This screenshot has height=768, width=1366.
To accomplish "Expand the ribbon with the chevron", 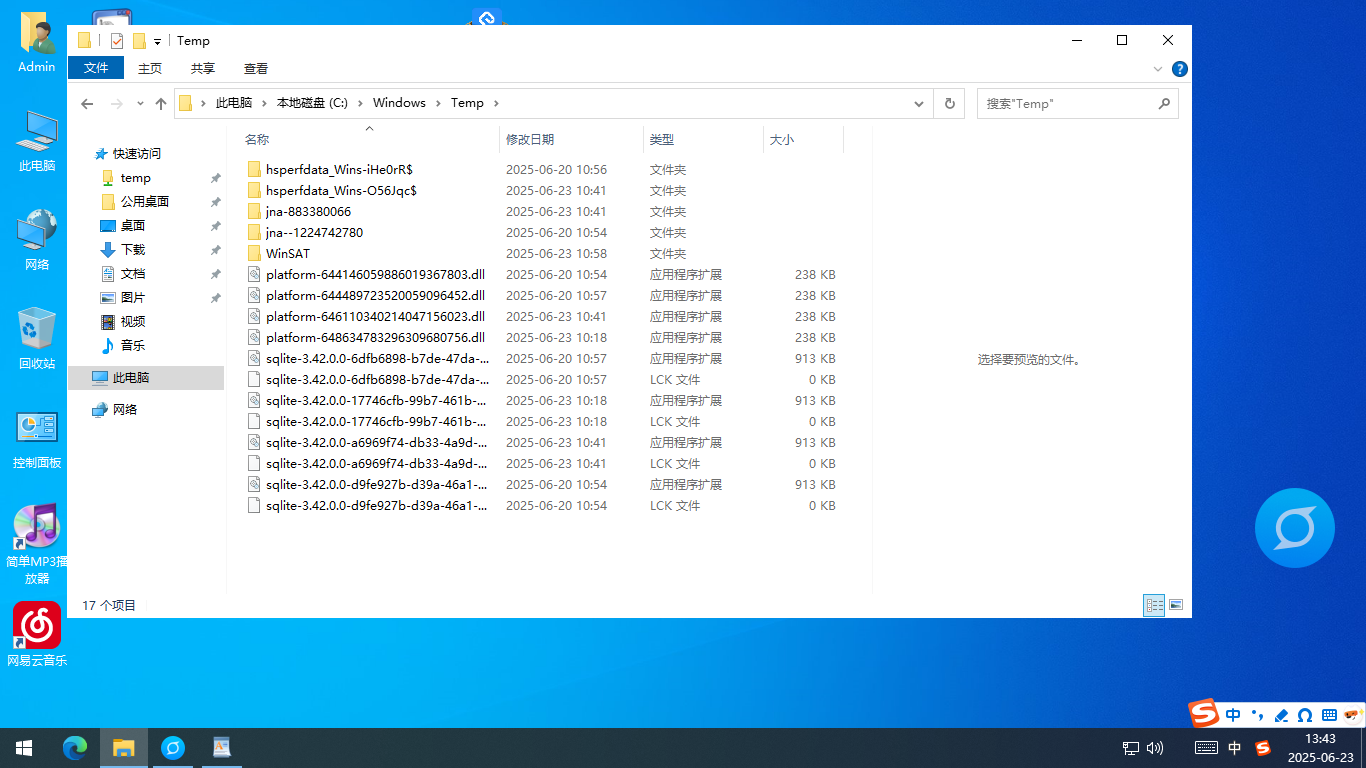I will pos(1159,69).
